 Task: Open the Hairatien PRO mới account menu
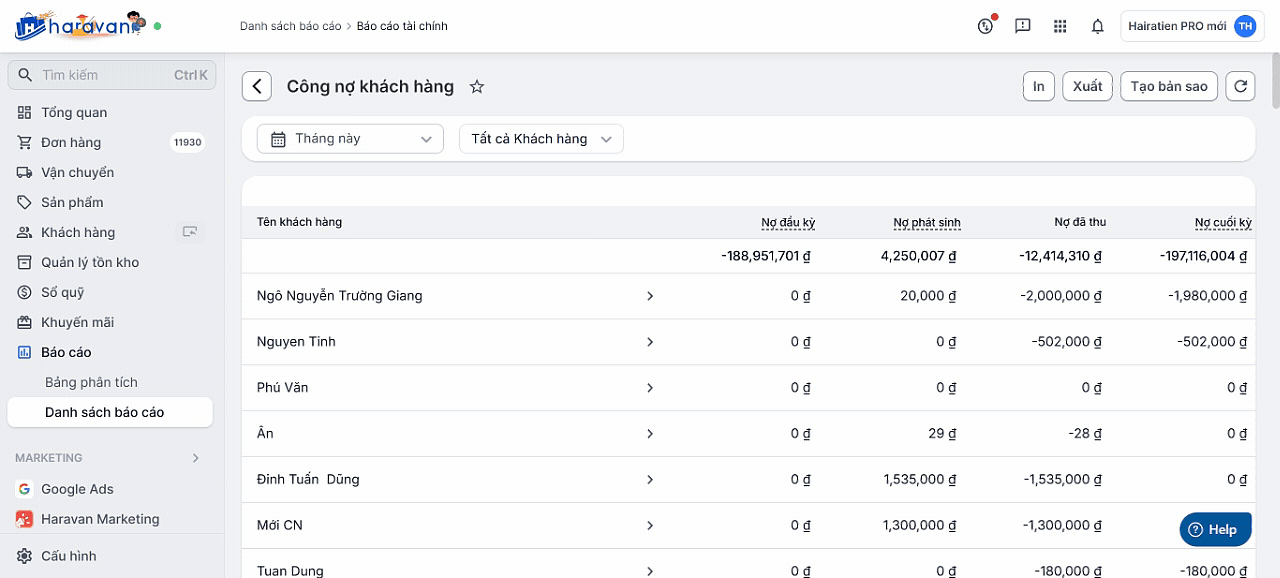pyautogui.click(x=1189, y=27)
